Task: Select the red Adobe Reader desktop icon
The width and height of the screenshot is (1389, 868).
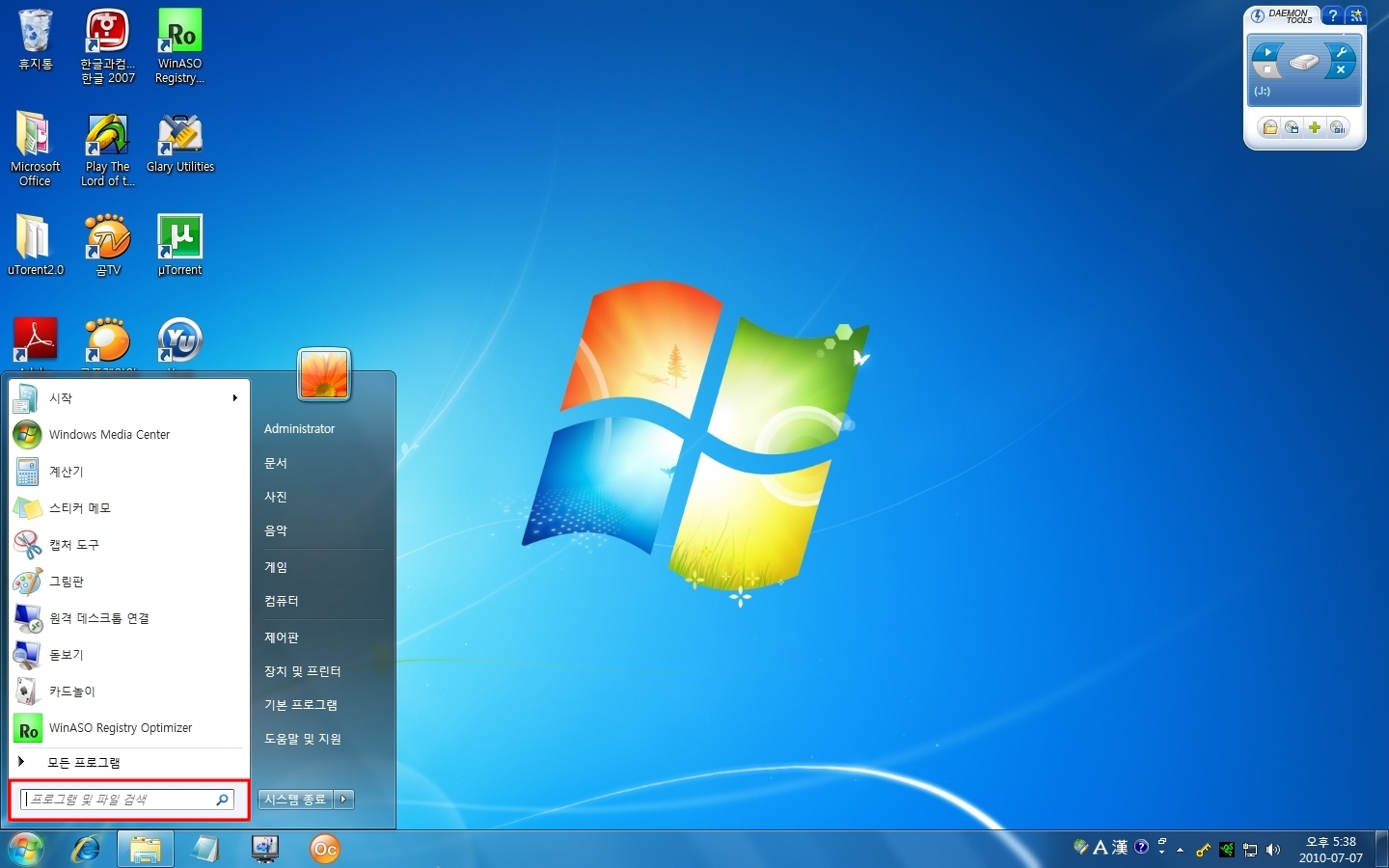Action: (35, 340)
